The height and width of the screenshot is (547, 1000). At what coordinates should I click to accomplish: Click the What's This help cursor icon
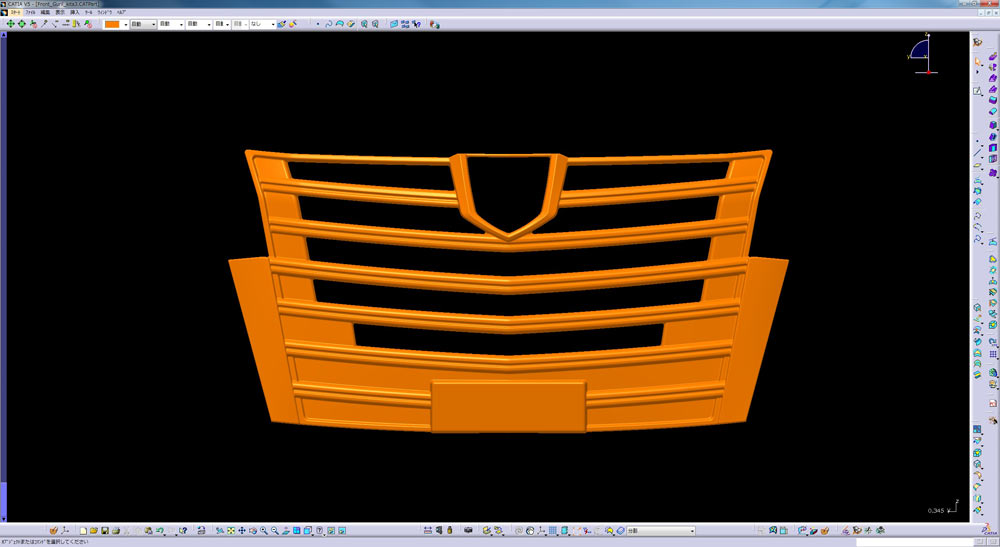(183, 530)
